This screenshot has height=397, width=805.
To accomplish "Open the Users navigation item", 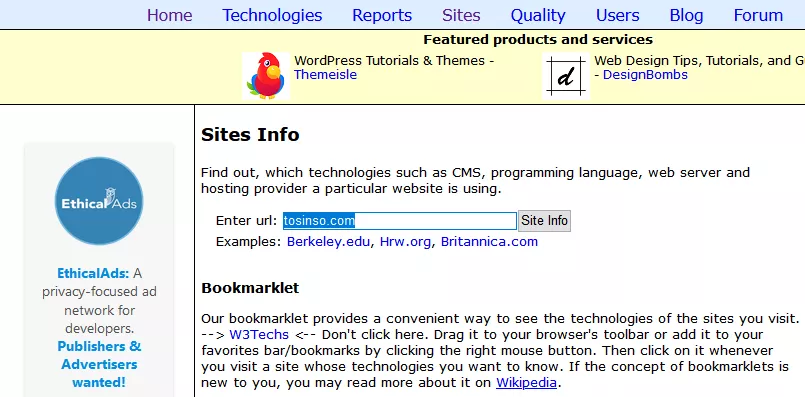I will coord(618,15).
